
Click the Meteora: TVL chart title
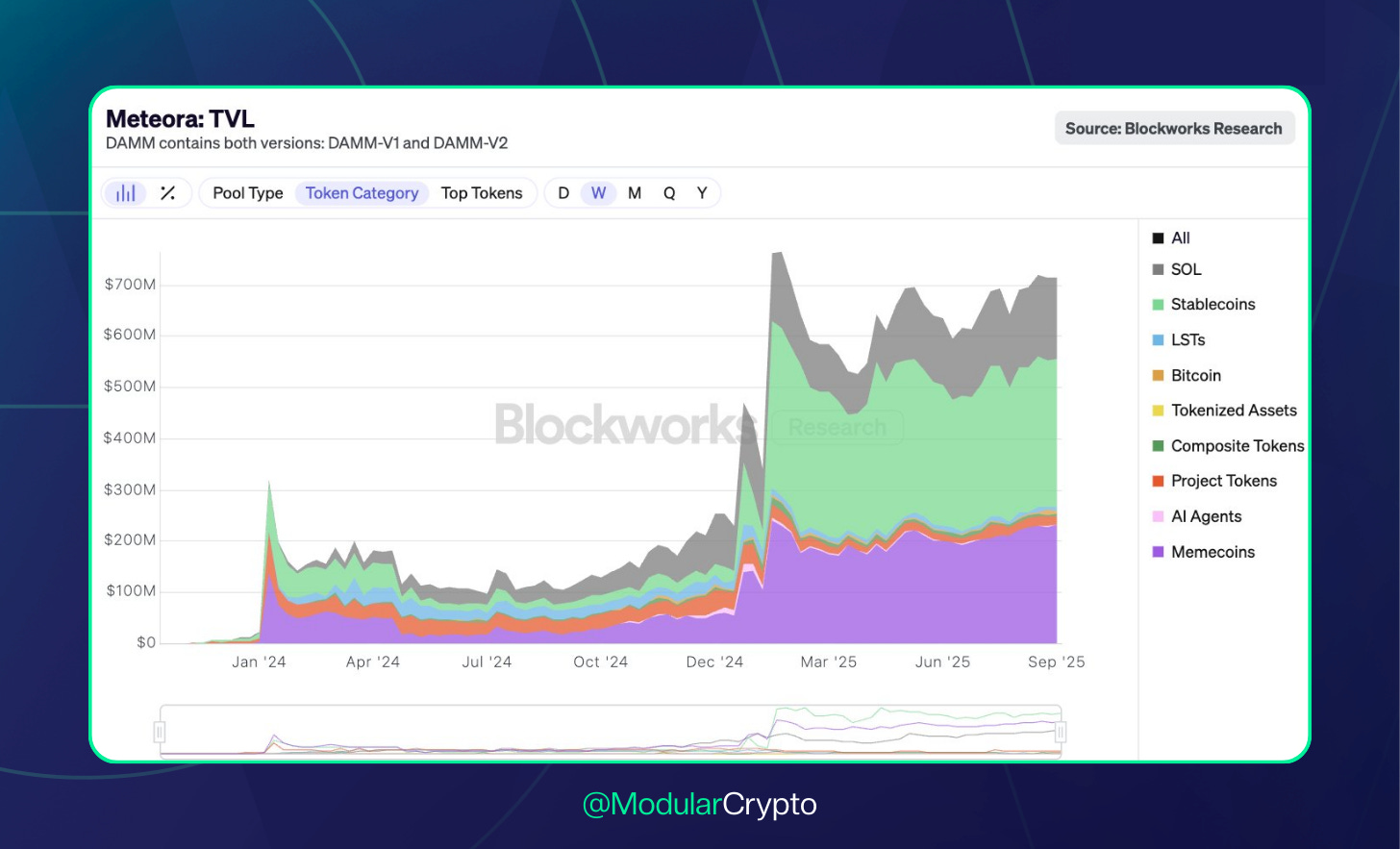tap(180, 119)
